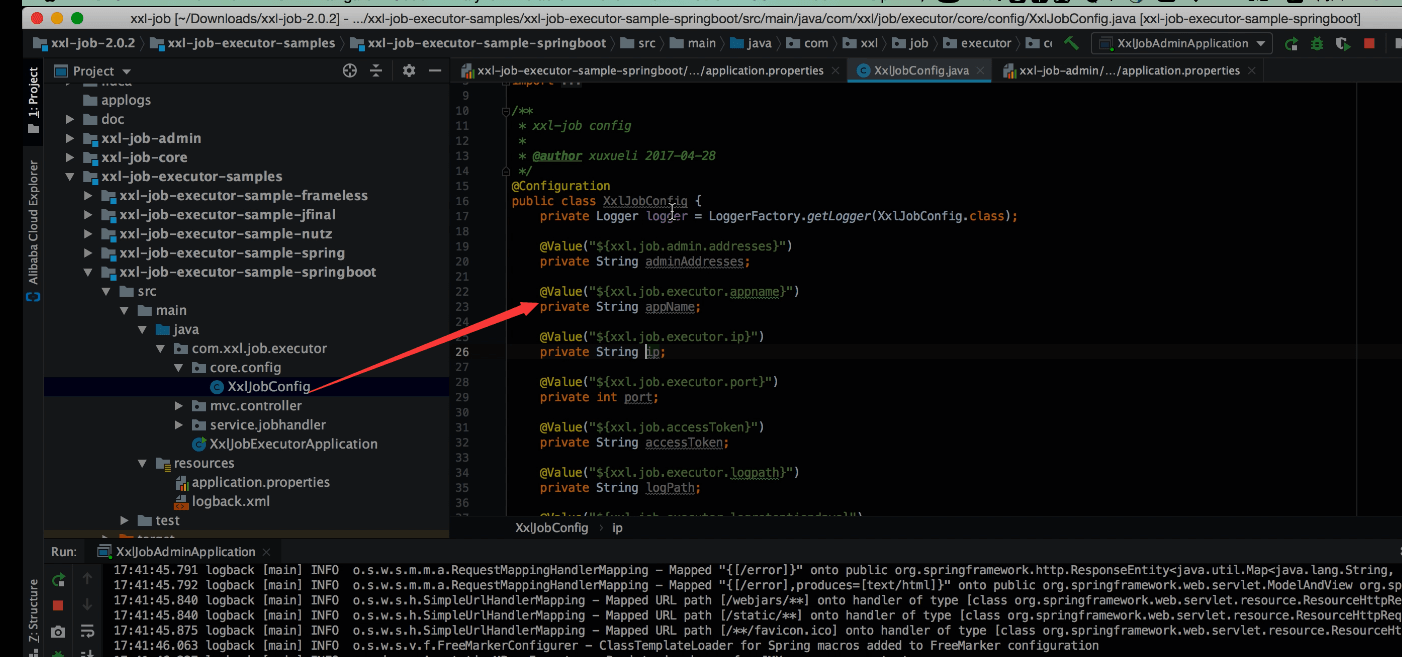The image size is (1402, 657).
Task: Run with coverage from the toolbar
Action: [1343, 43]
